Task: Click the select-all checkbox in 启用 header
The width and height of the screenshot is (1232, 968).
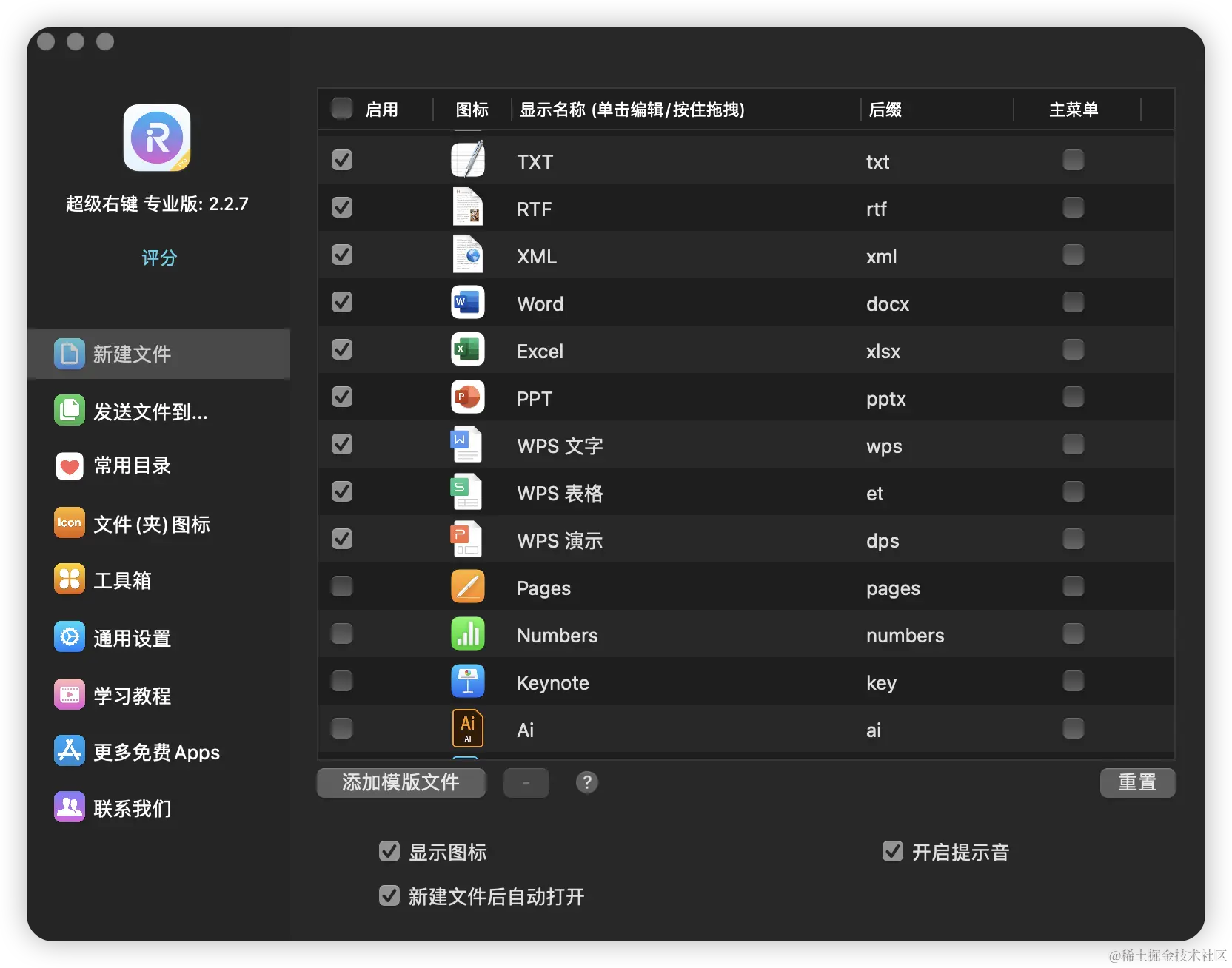Action: 341,107
